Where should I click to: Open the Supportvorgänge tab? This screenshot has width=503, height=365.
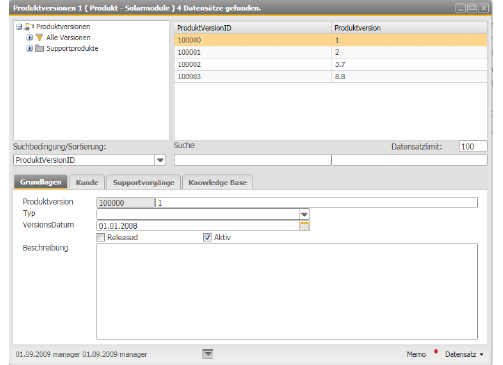pos(143,182)
